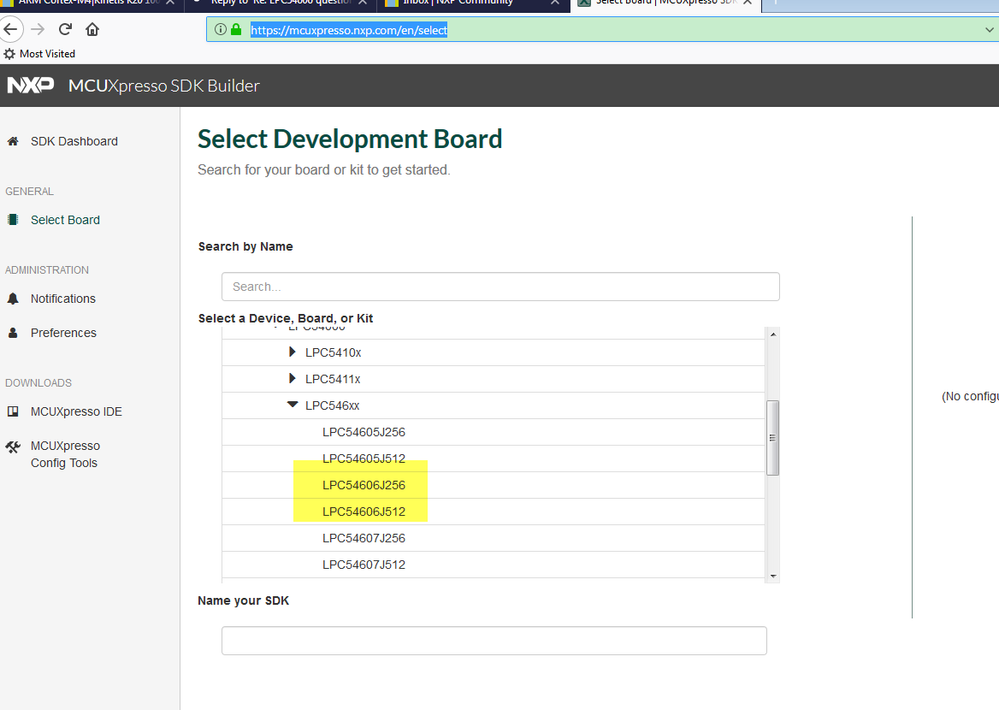Click the Preferences person icon
Image resolution: width=999 pixels, height=710 pixels.
click(13, 333)
